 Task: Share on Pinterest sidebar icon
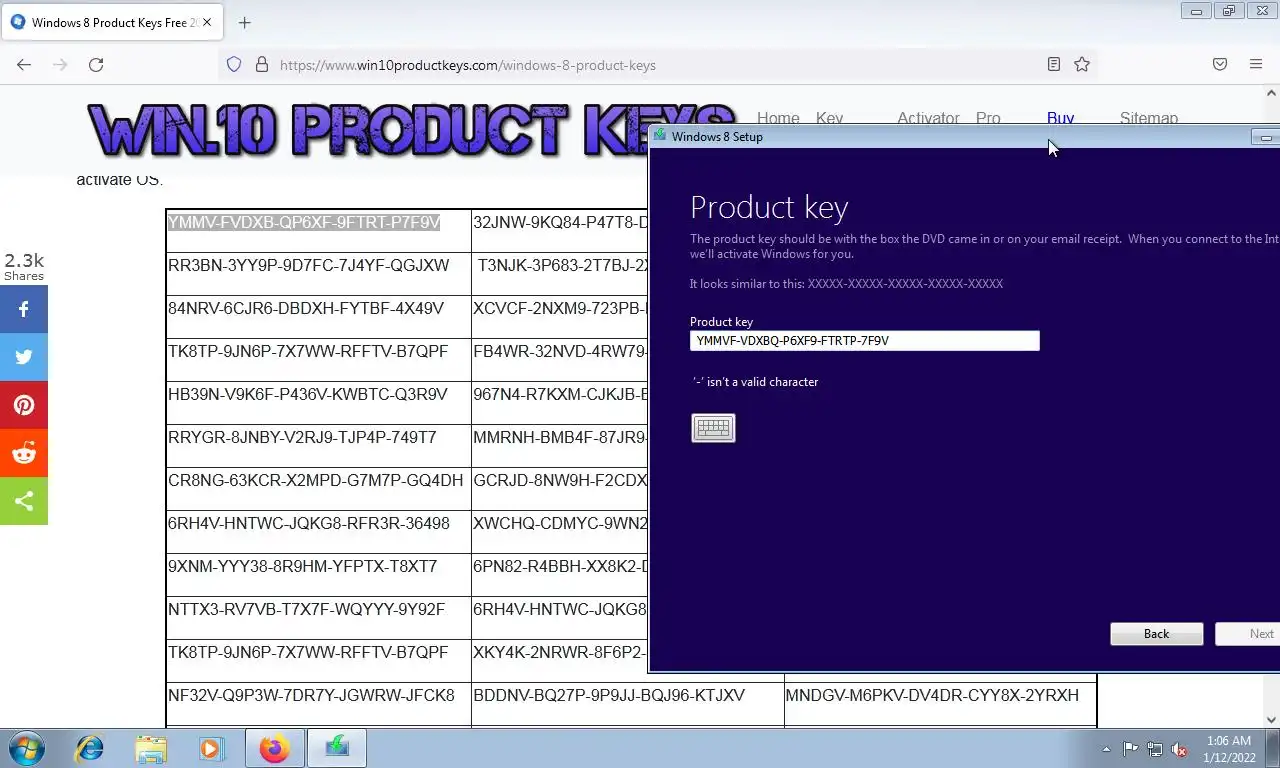24,406
